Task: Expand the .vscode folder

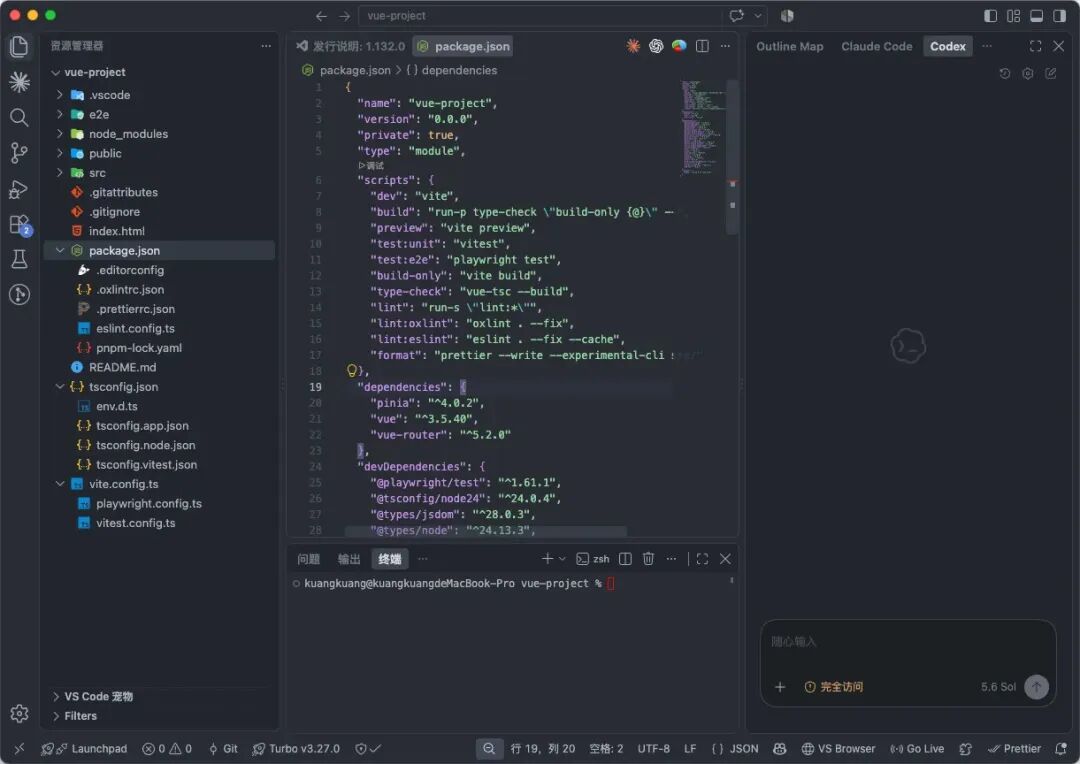Action: (x=59, y=95)
